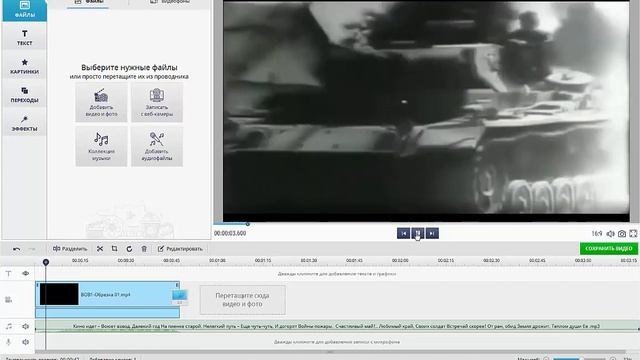Click the green Сохранить видео button
The image size is (640, 360).
(609, 248)
